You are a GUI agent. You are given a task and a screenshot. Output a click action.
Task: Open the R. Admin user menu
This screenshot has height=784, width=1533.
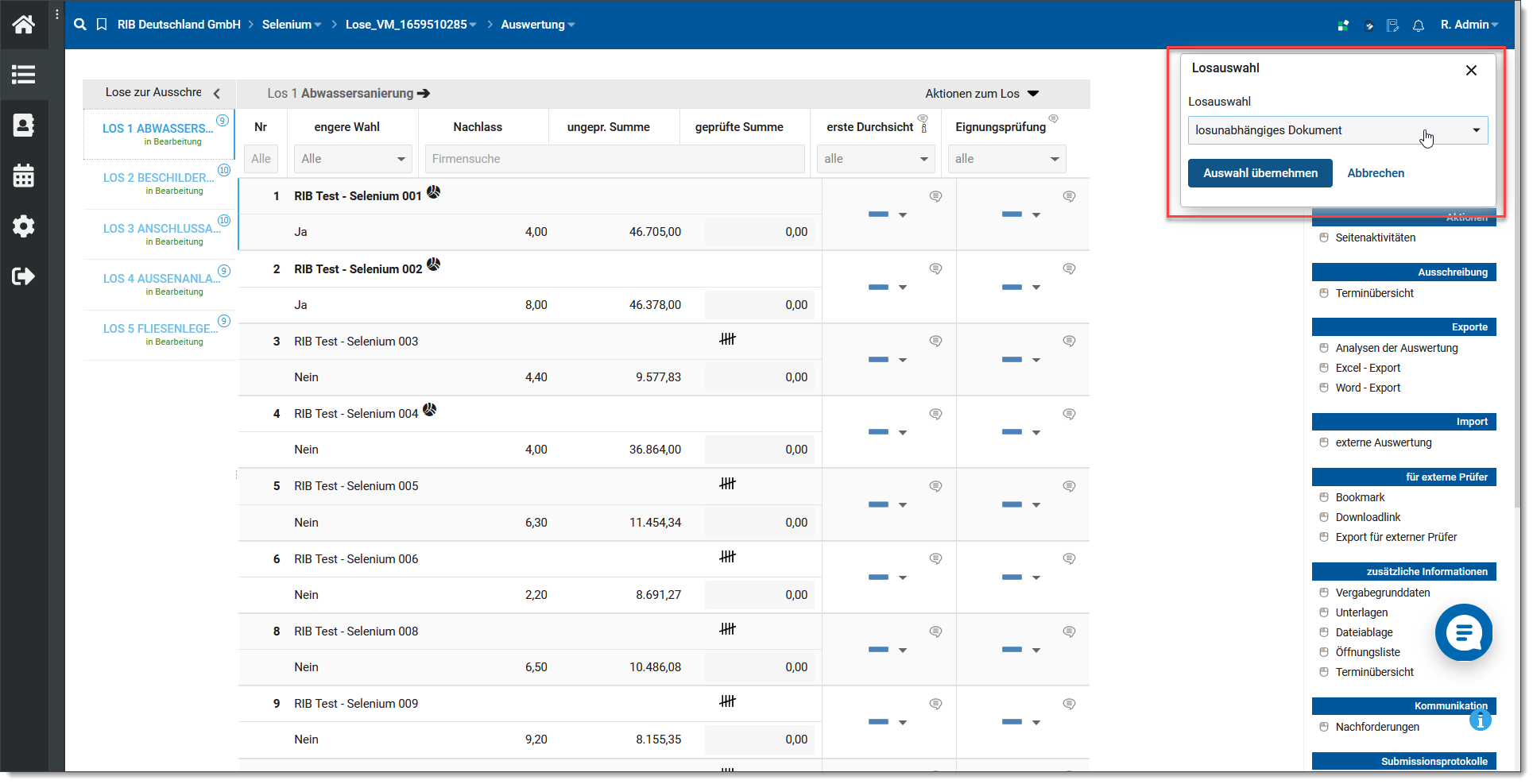[x=1469, y=25]
